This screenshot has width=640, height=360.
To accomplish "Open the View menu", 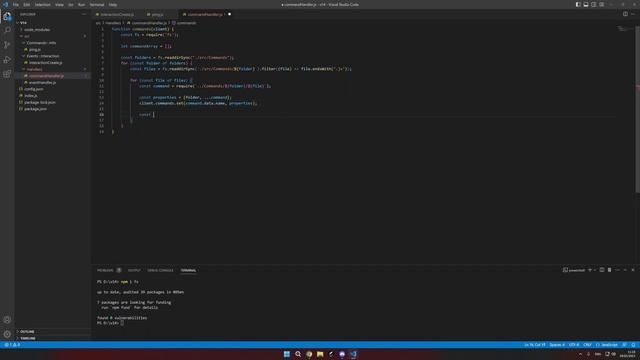I will [59, 4].
